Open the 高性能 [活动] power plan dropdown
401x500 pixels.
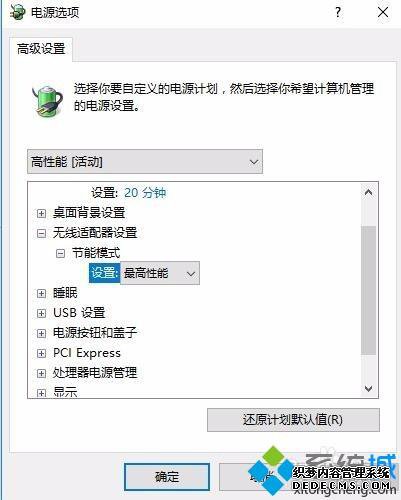(145, 162)
